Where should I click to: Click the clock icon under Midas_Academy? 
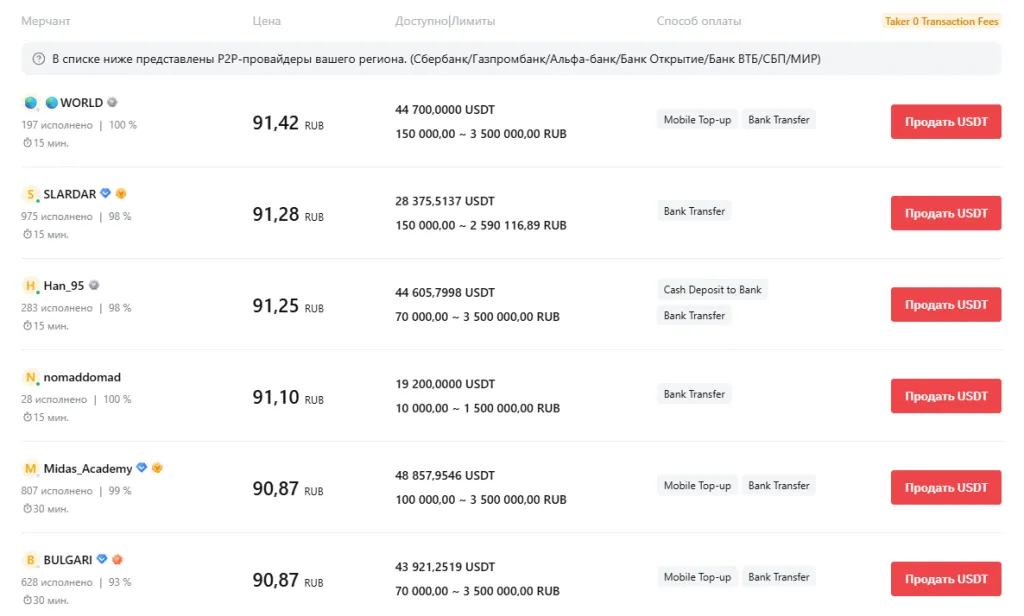coord(27,509)
